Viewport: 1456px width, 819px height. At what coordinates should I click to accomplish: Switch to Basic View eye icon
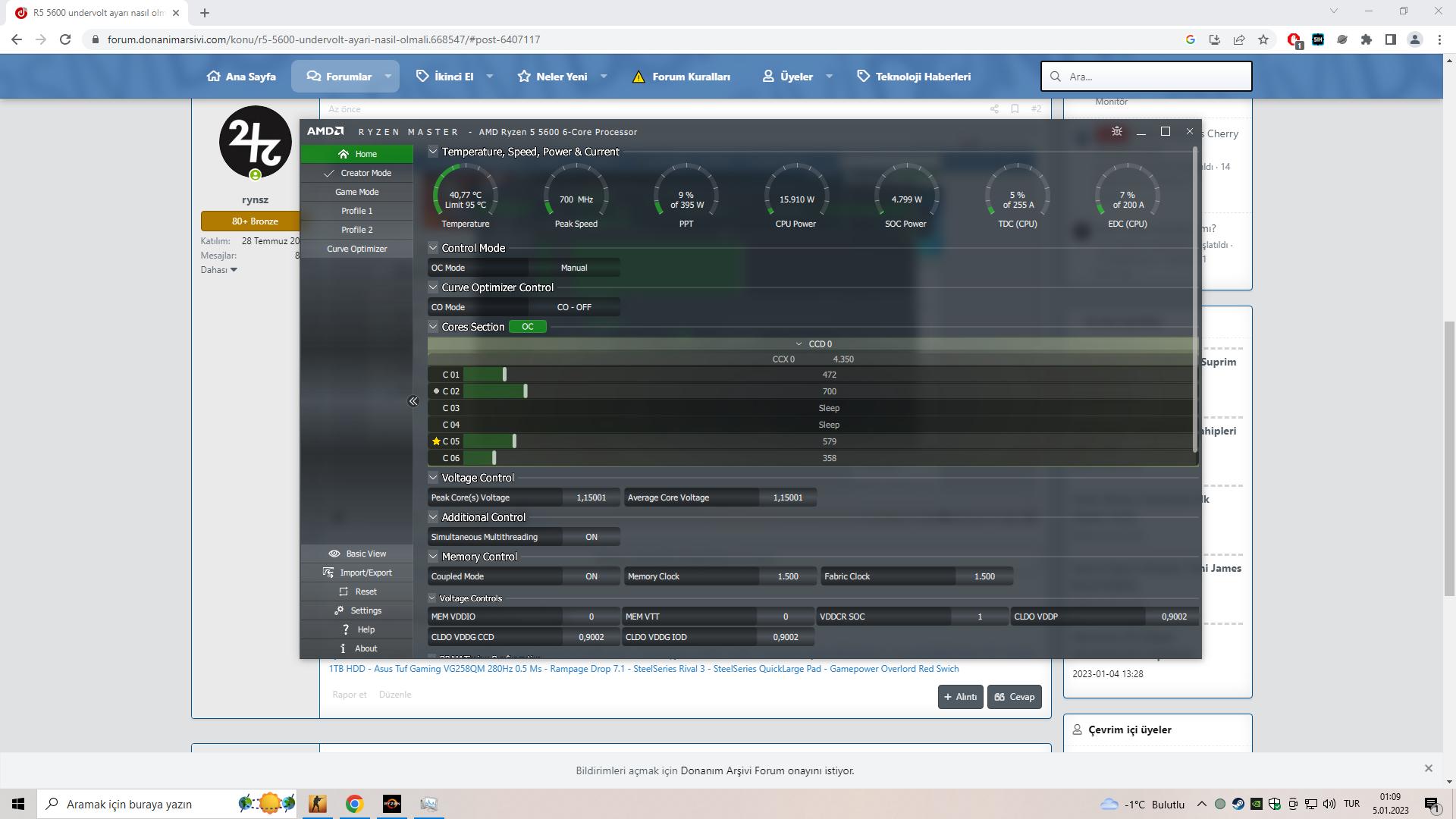click(334, 554)
